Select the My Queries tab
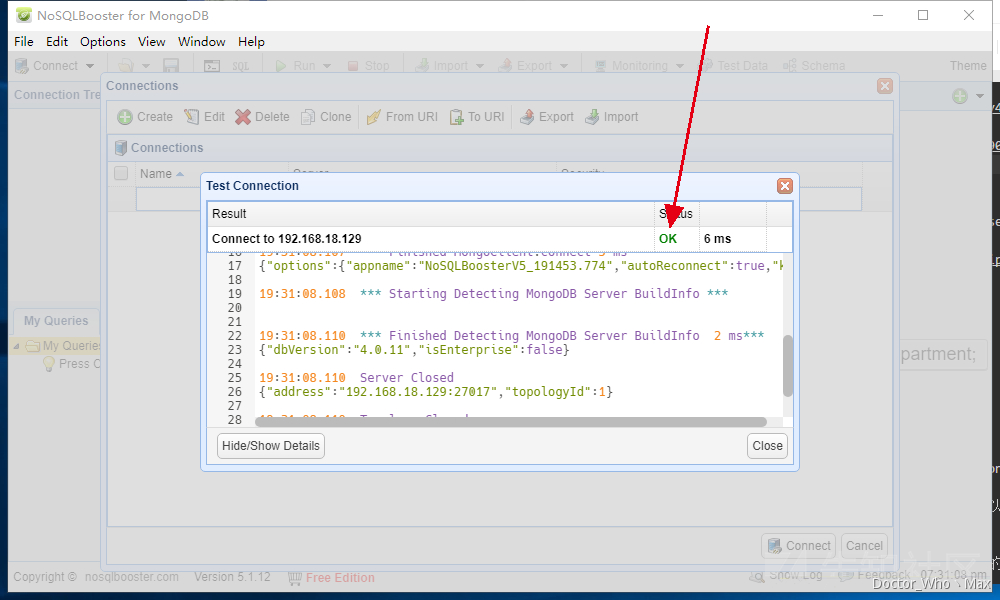1000x600 pixels. [56, 321]
